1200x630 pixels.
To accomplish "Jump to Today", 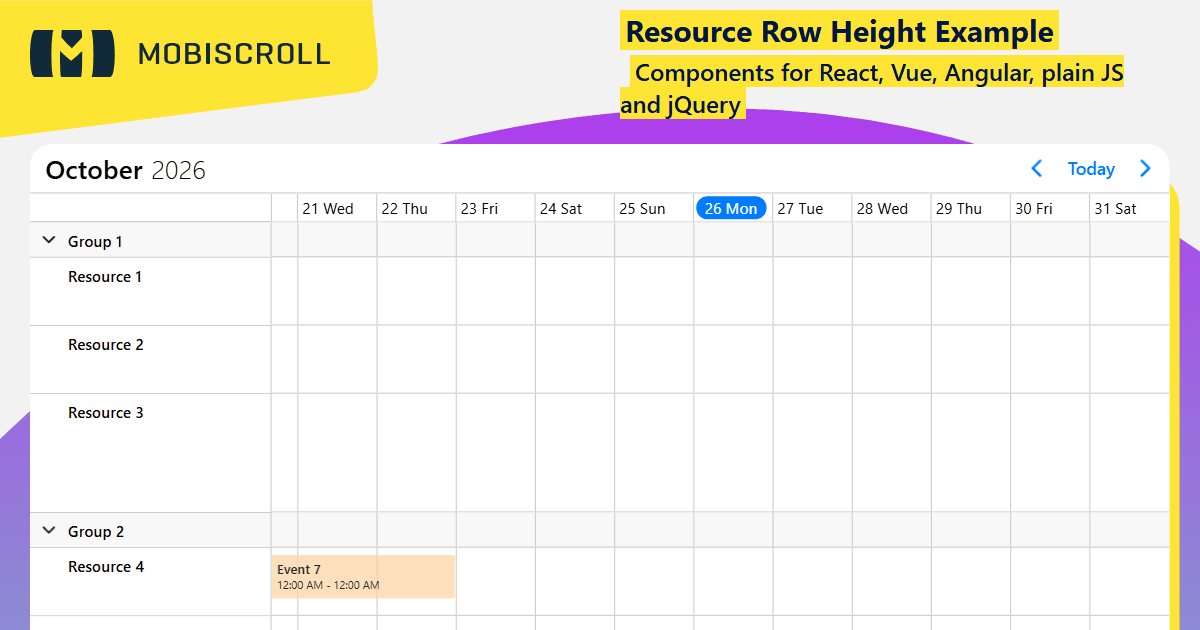I will 1091,169.
